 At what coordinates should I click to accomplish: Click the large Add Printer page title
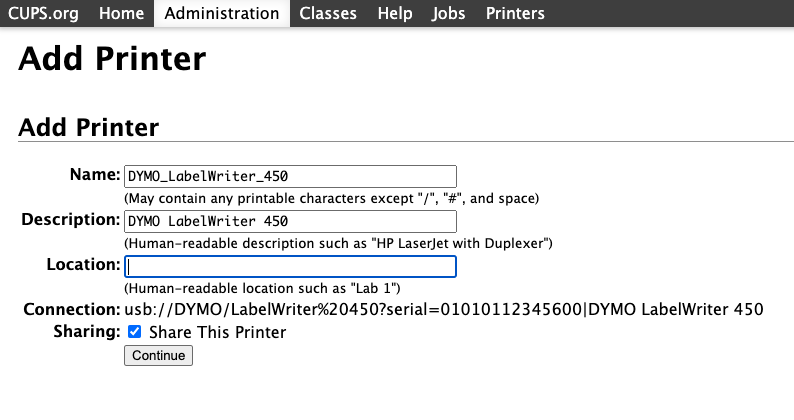pos(112,58)
